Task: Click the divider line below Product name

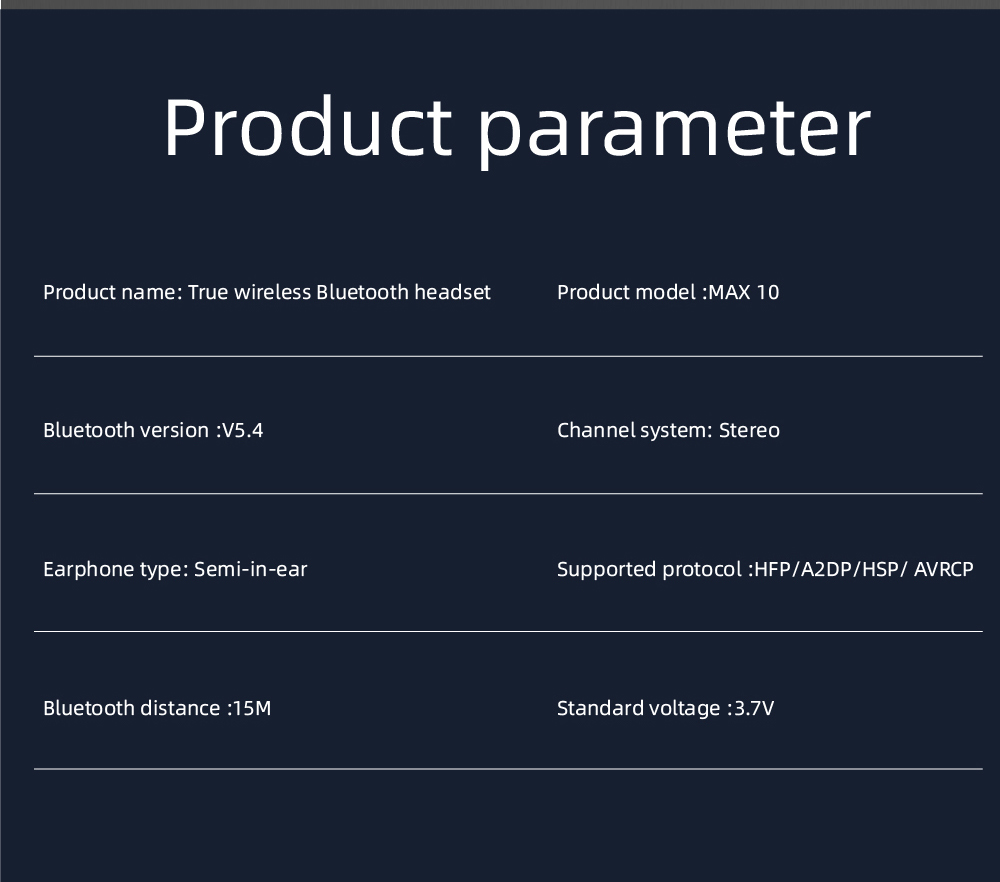Action: point(508,356)
